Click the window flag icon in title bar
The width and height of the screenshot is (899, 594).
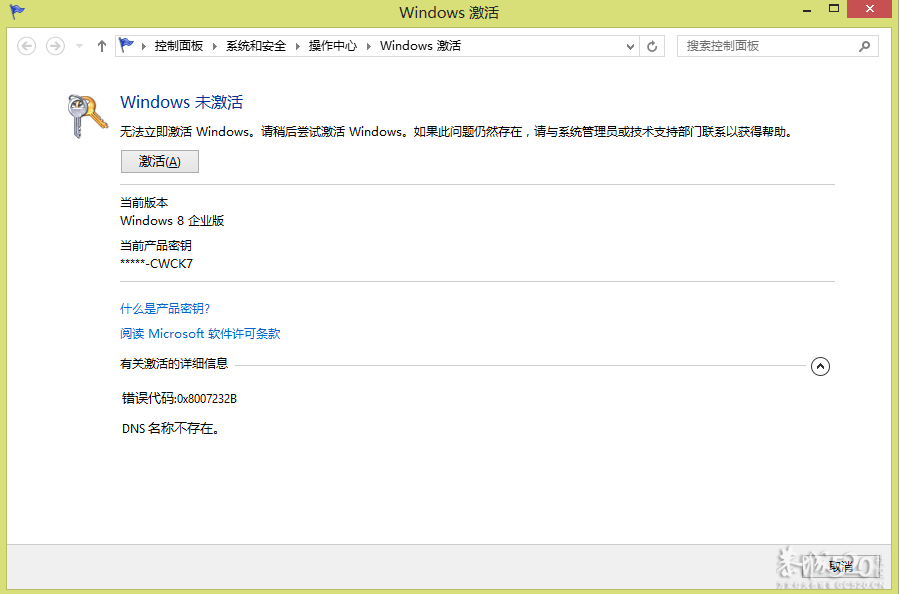click(17, 11)
